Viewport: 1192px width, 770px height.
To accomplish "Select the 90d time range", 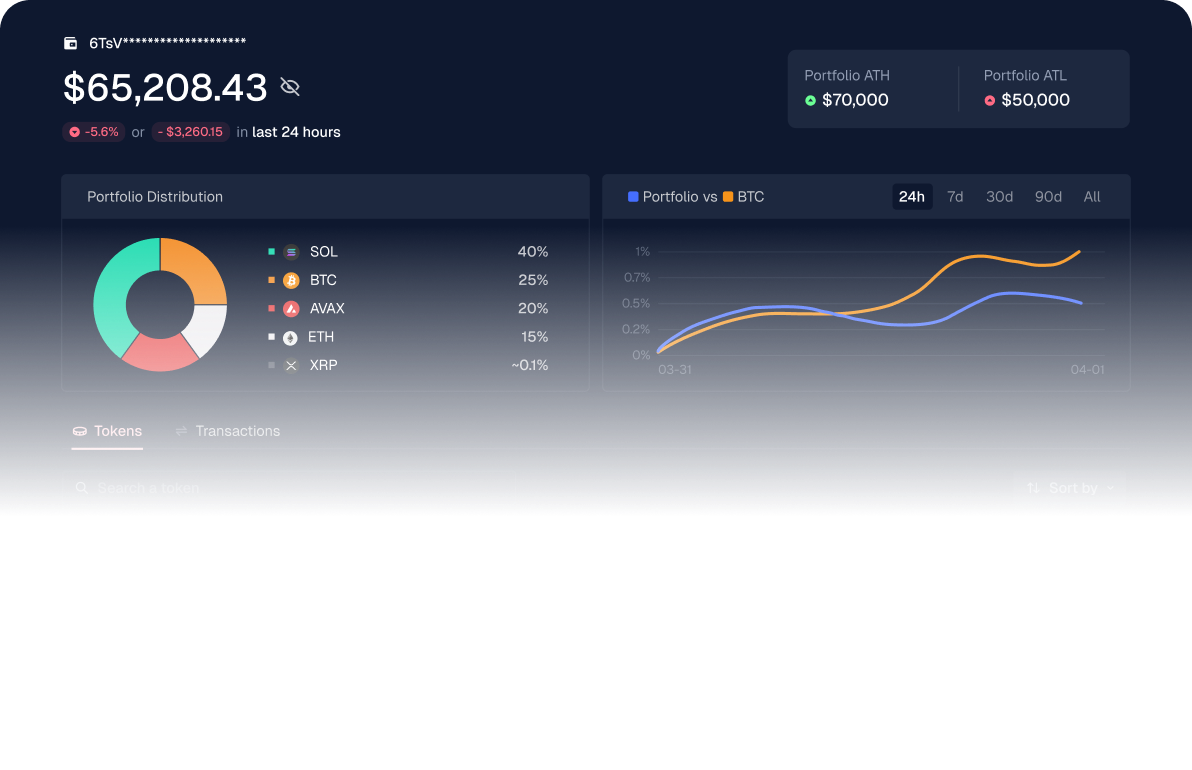I will tap(1048, 197).
